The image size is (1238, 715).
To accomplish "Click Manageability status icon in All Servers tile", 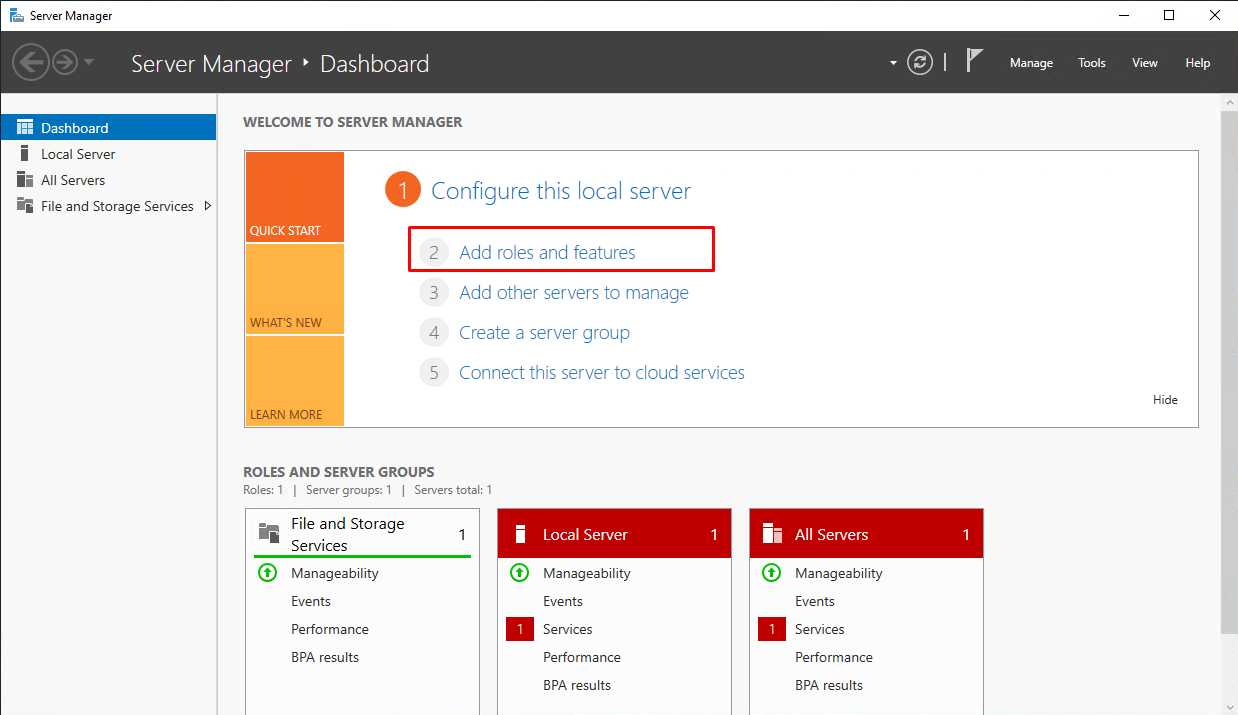I will click(771, 573).
